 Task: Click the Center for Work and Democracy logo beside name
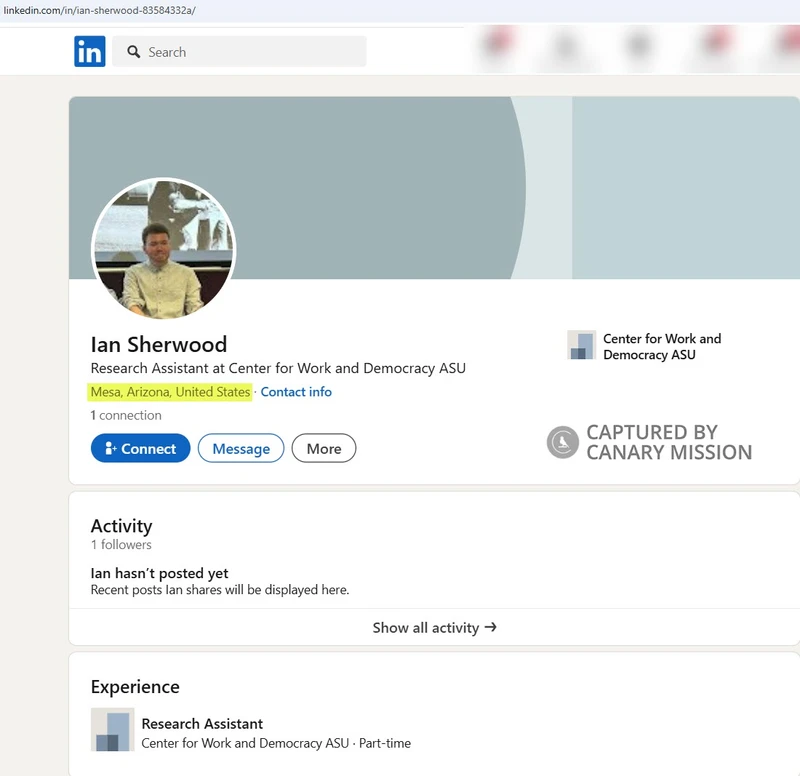[582, 345]
